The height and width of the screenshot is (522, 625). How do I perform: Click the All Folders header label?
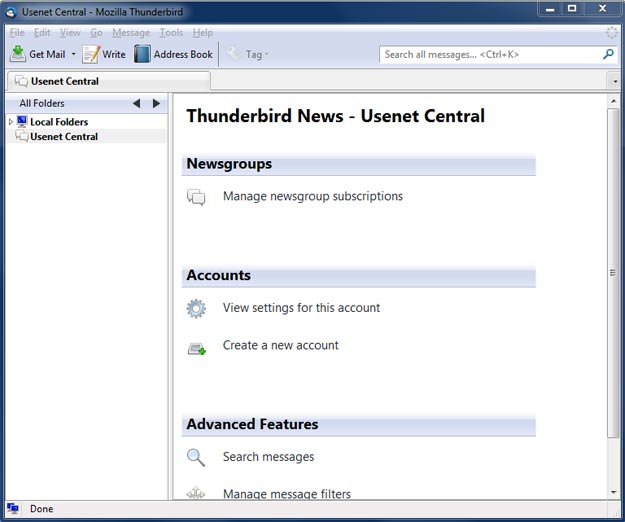tap(42, 103)
